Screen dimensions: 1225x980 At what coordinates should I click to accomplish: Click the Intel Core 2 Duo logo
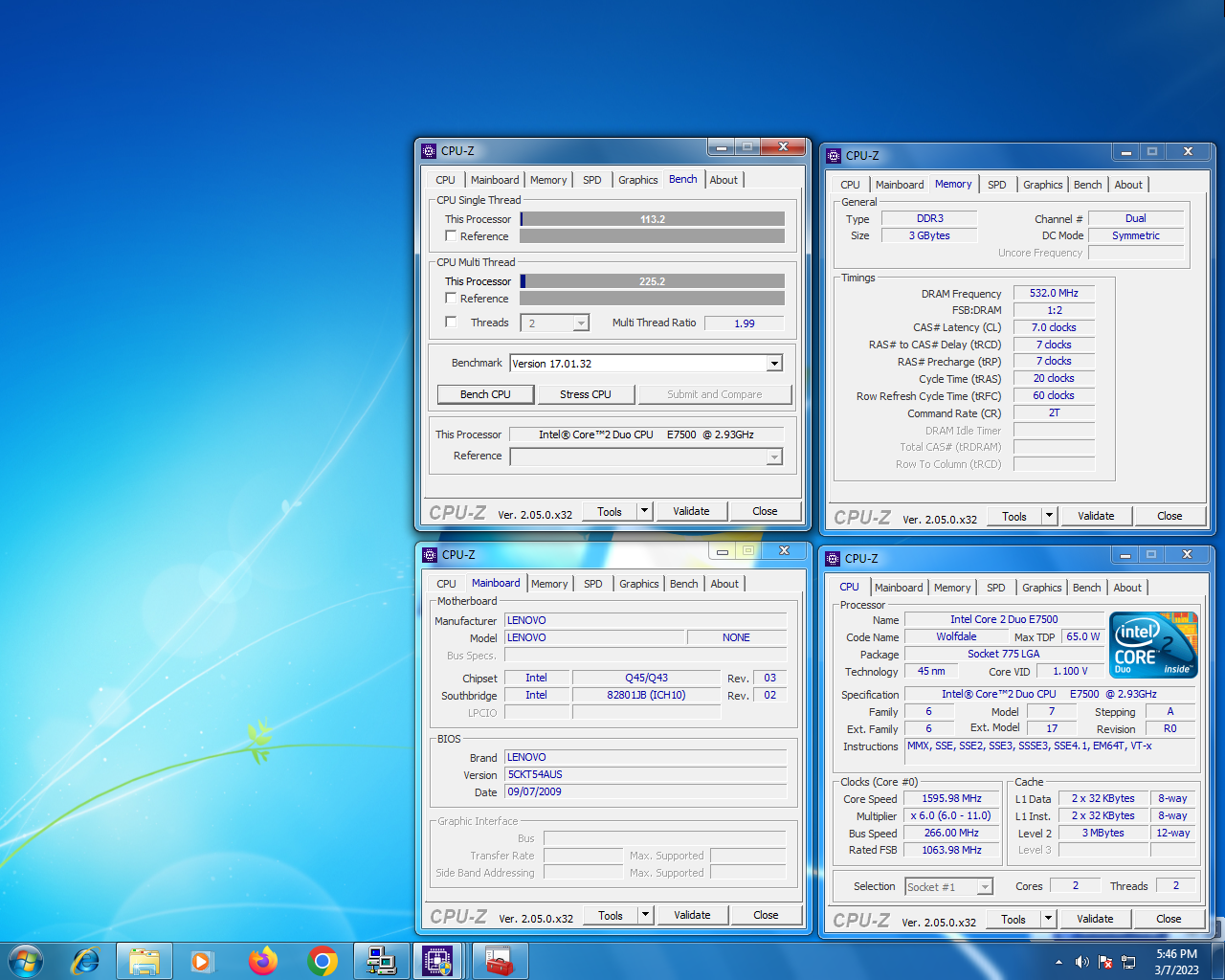point(1153,645)
